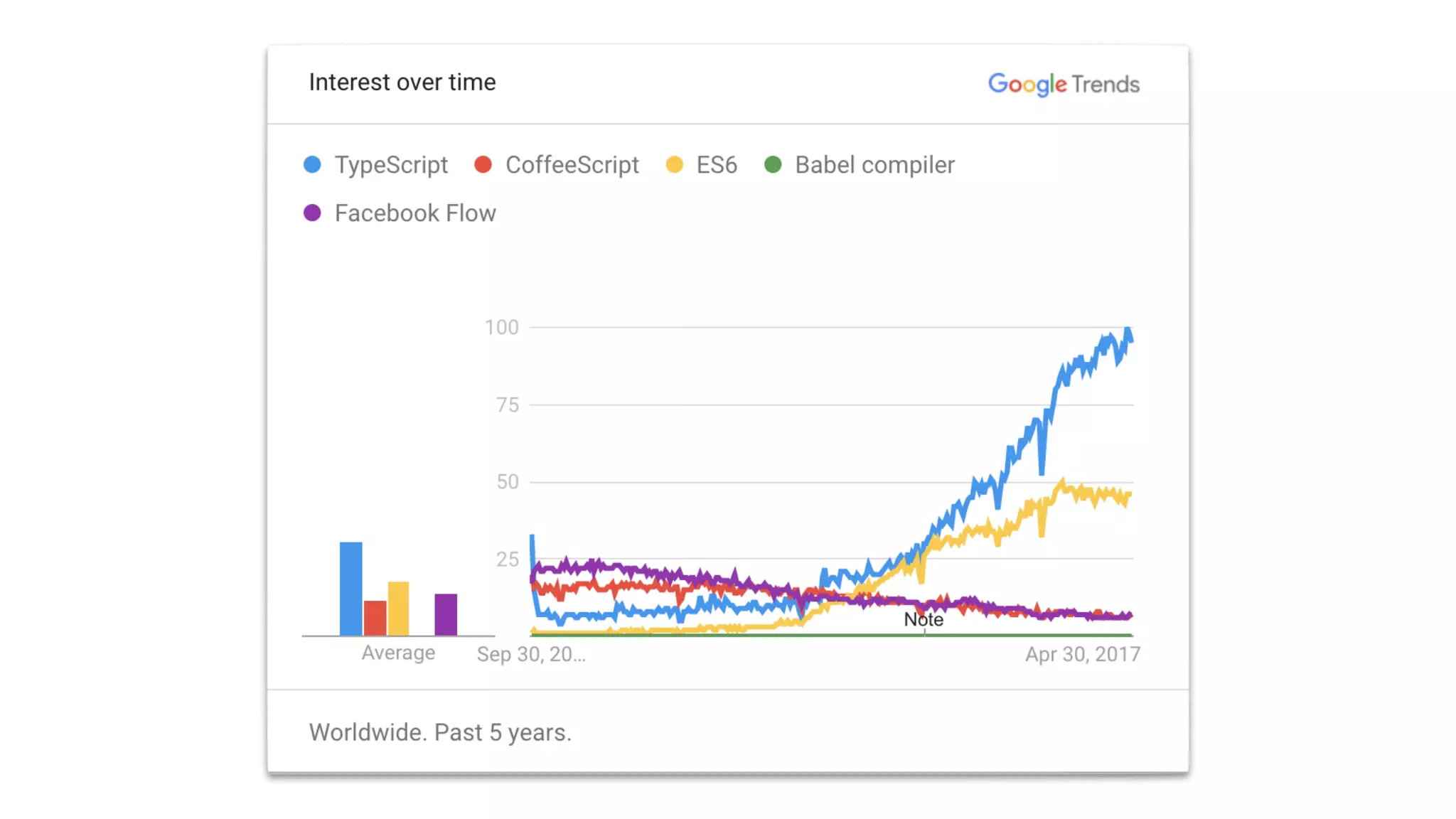Click the Interest over time heading

[x=402, y=82]
